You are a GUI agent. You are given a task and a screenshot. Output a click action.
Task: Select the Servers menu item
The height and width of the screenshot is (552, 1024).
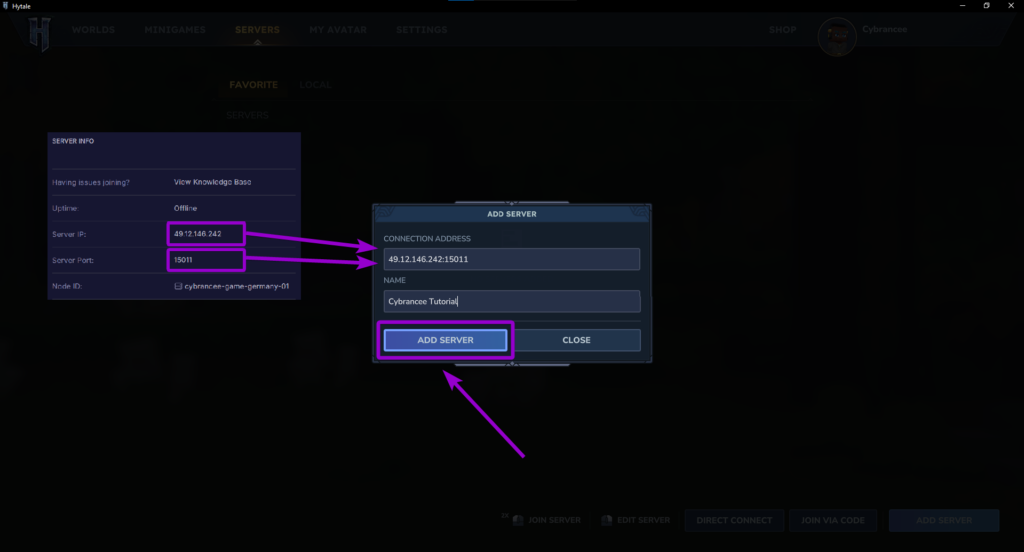[257, 30]
